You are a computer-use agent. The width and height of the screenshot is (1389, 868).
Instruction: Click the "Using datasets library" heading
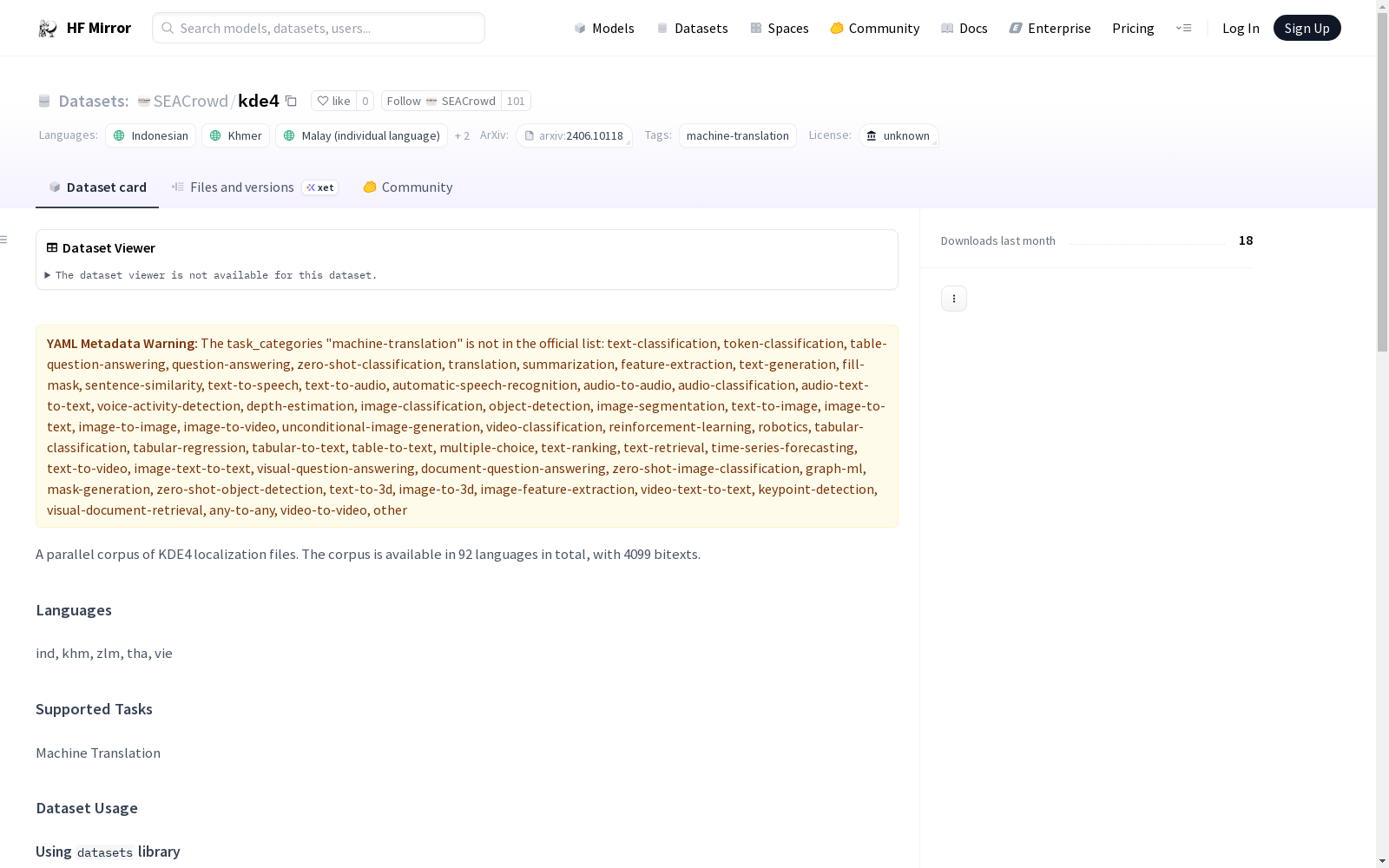pyautogui.click(x=108, y=852)
